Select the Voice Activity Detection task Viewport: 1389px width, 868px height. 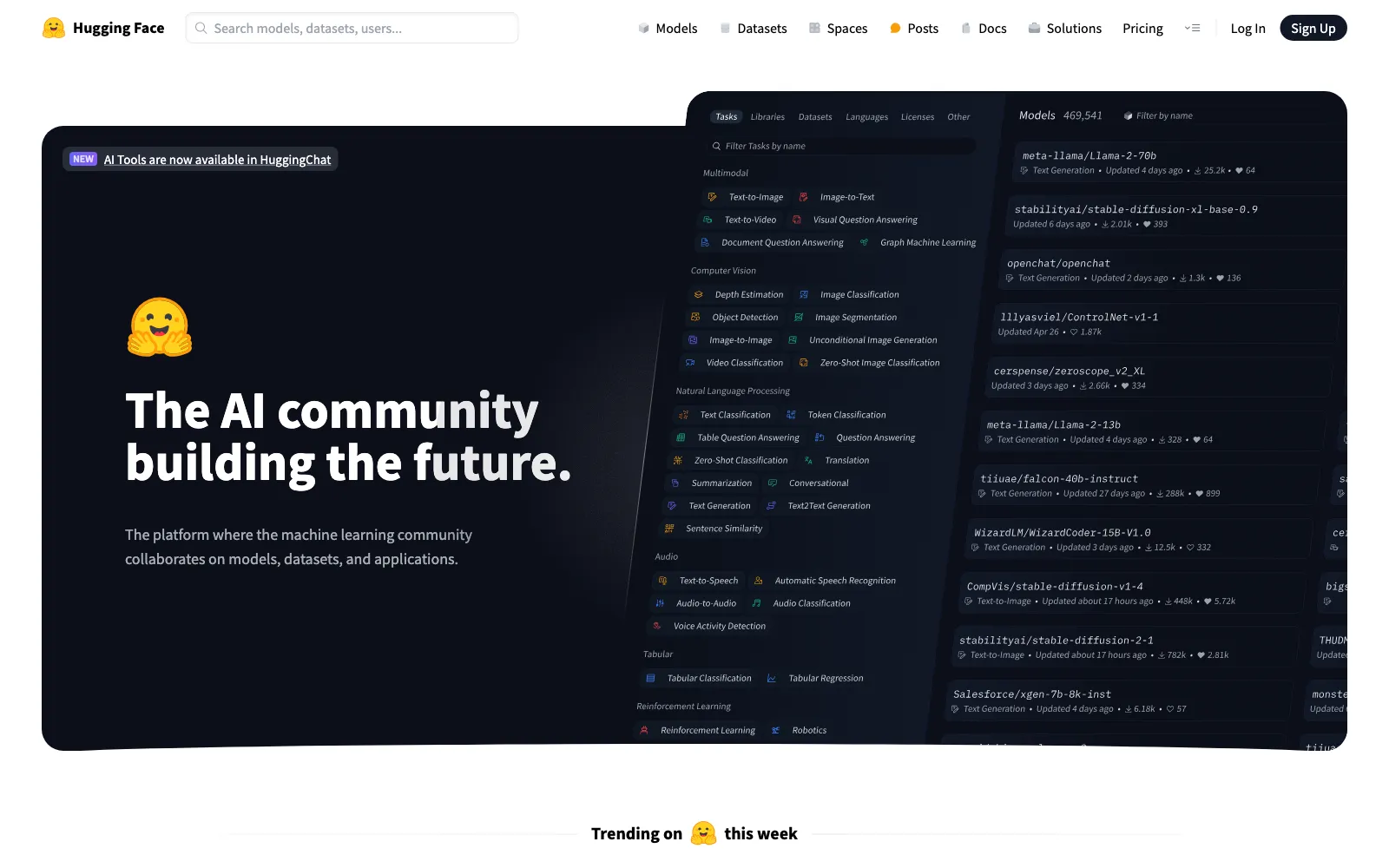coord(710,626)
